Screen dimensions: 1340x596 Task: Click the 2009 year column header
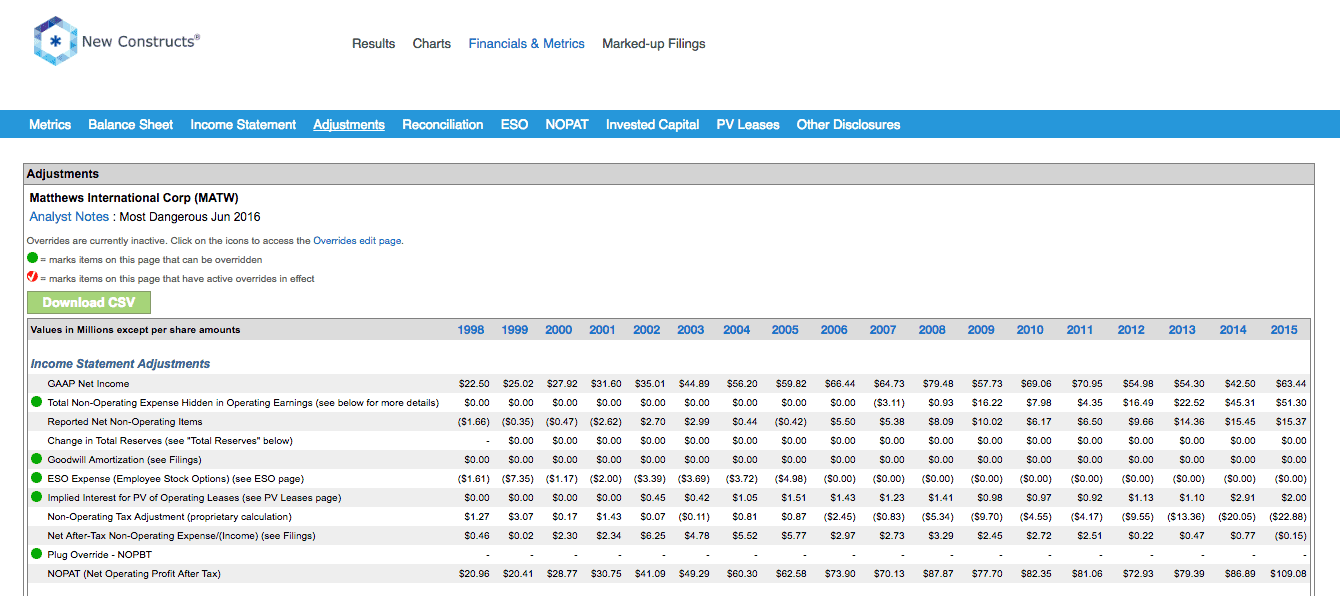pos(981,330)
